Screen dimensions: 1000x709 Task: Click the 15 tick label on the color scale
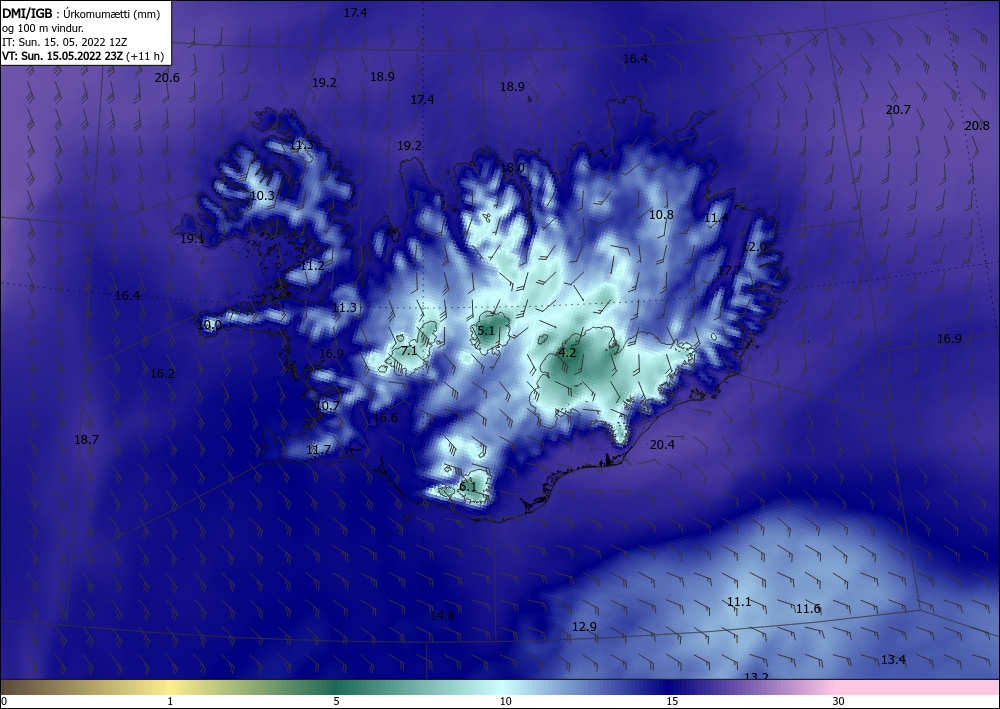(x=672, y=701)
